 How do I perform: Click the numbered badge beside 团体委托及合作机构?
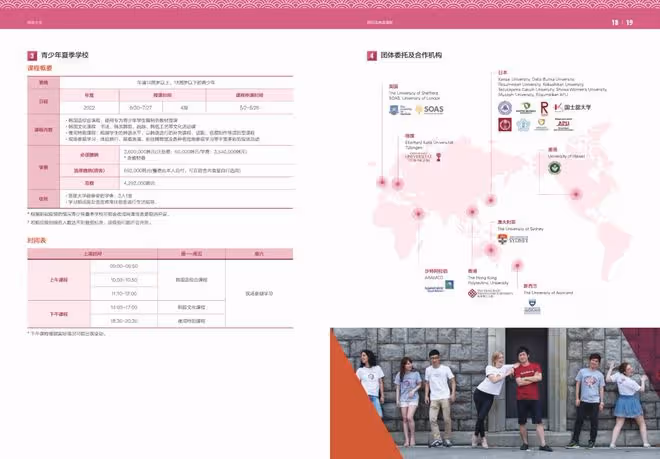click(x=372, y=56)
